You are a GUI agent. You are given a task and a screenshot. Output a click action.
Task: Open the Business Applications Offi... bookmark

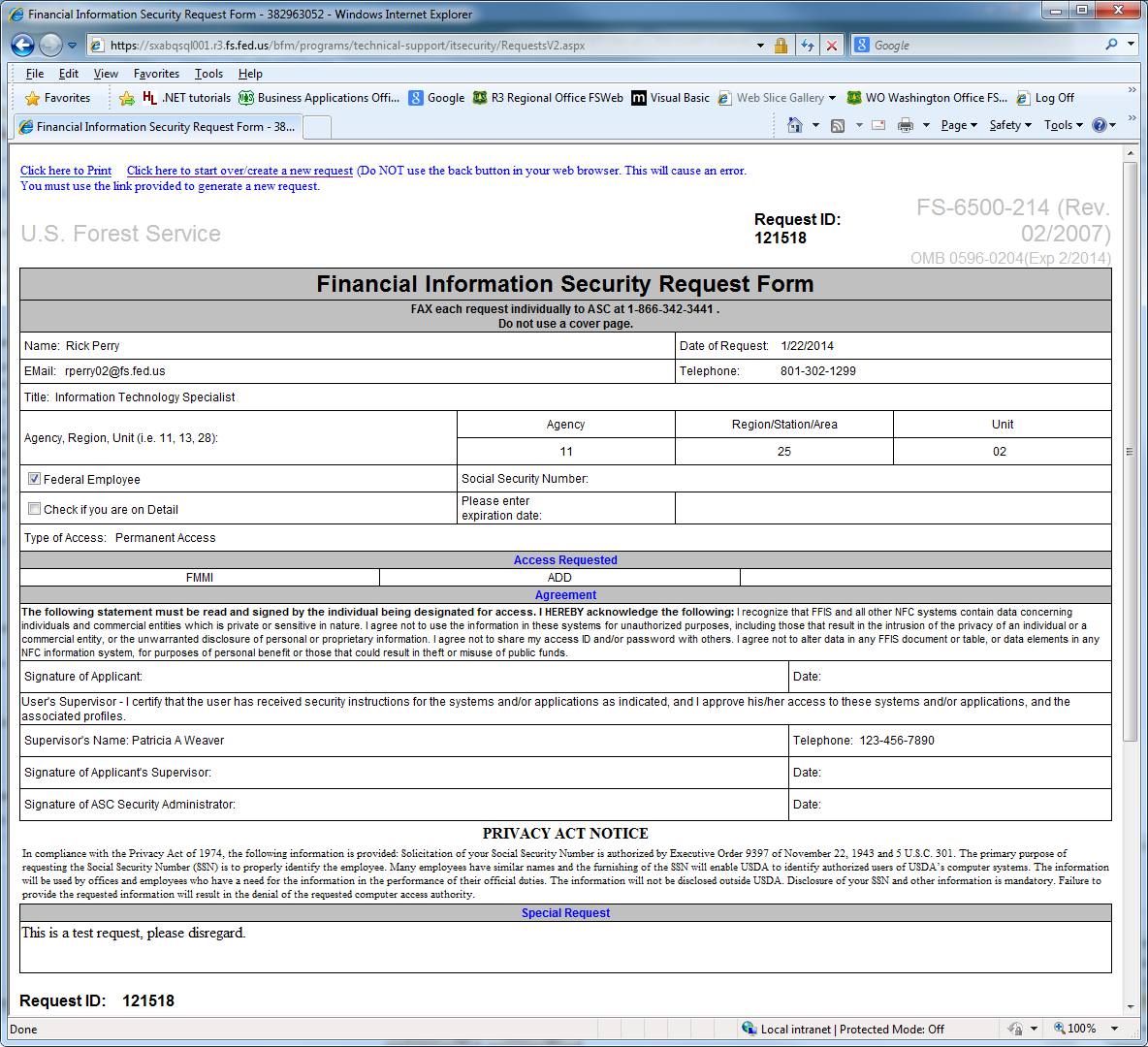click(x=319, y=98)
